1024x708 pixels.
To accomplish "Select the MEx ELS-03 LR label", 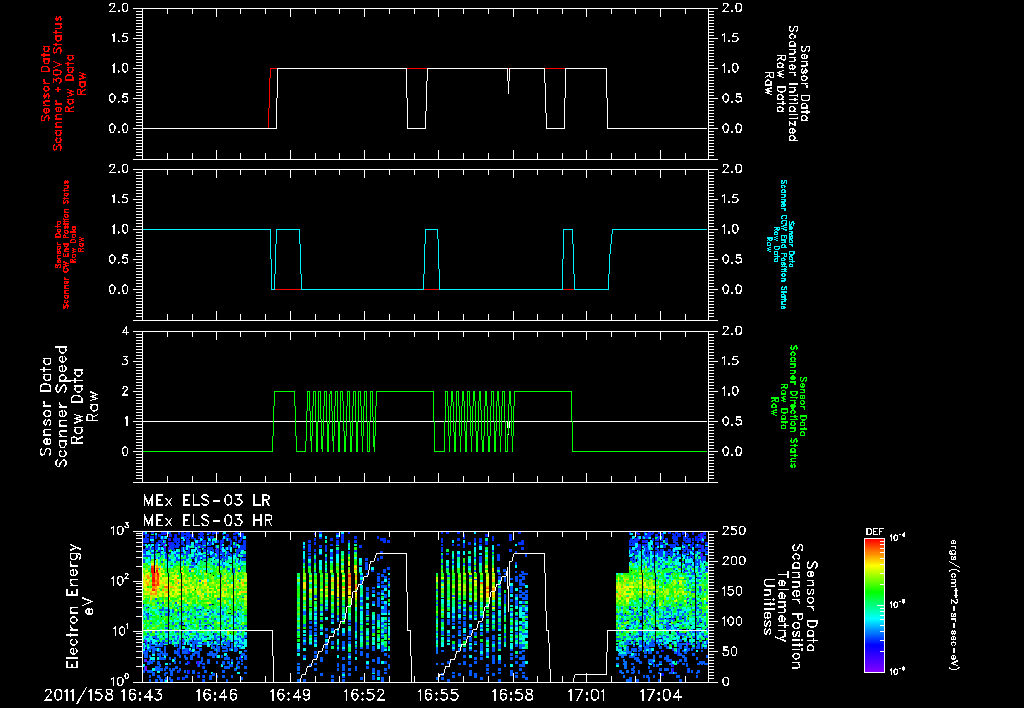I will (x=206, y=501).
